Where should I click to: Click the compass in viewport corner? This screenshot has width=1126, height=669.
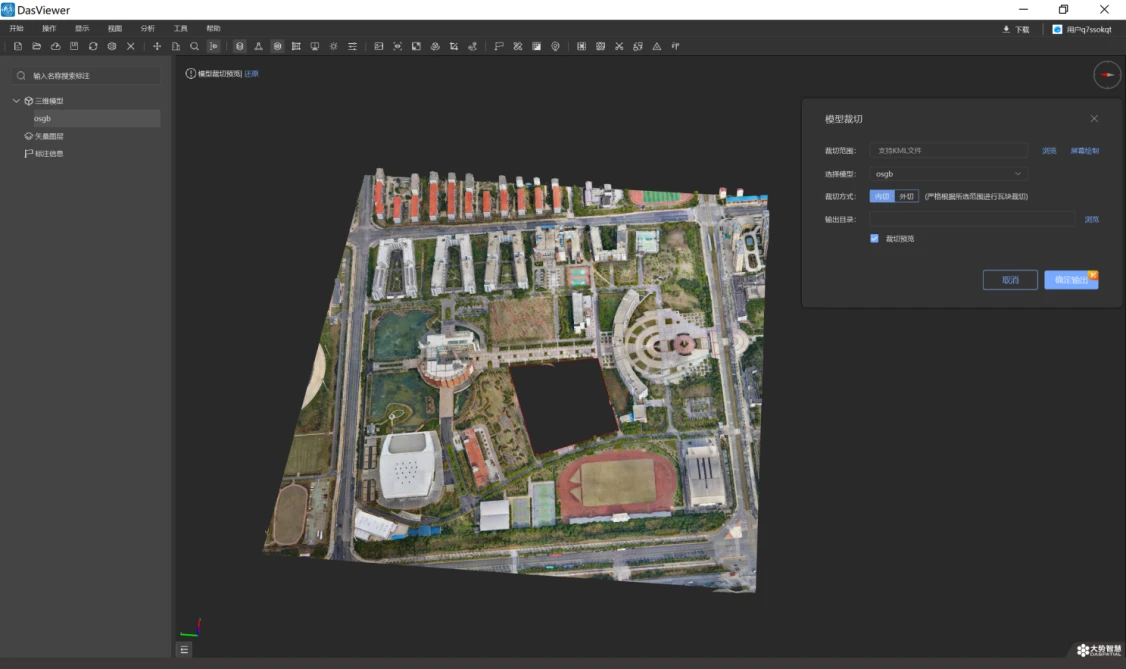coord(1107,75)
